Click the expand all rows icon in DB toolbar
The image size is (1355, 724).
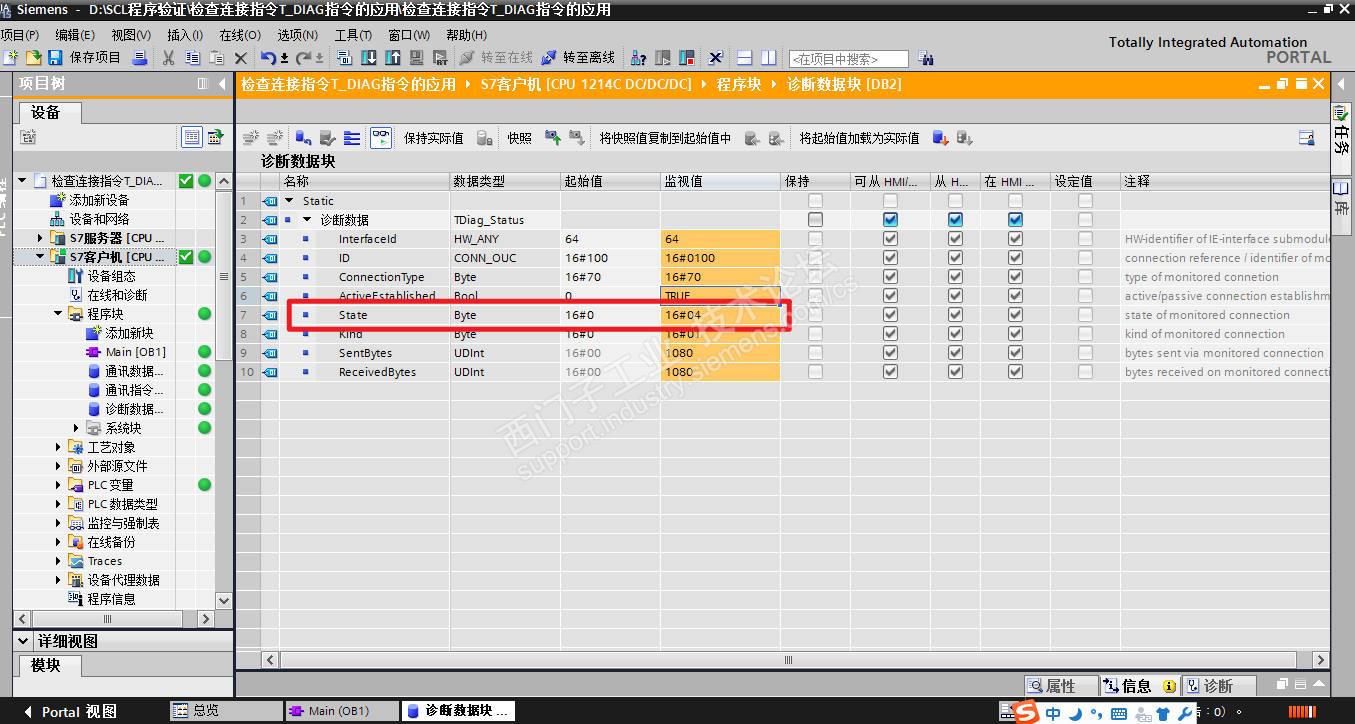(x=352, y=138)
